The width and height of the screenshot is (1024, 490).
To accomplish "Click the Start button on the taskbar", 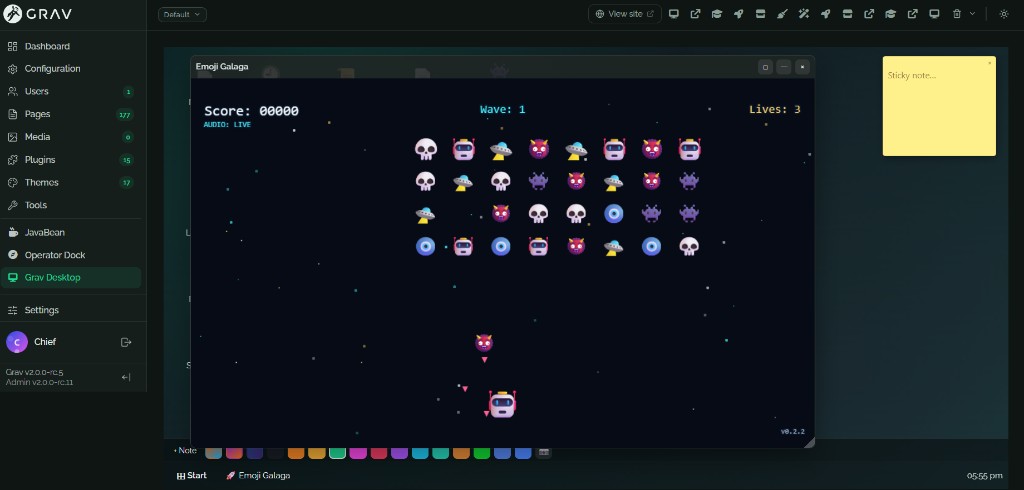I will click(191, 476).
